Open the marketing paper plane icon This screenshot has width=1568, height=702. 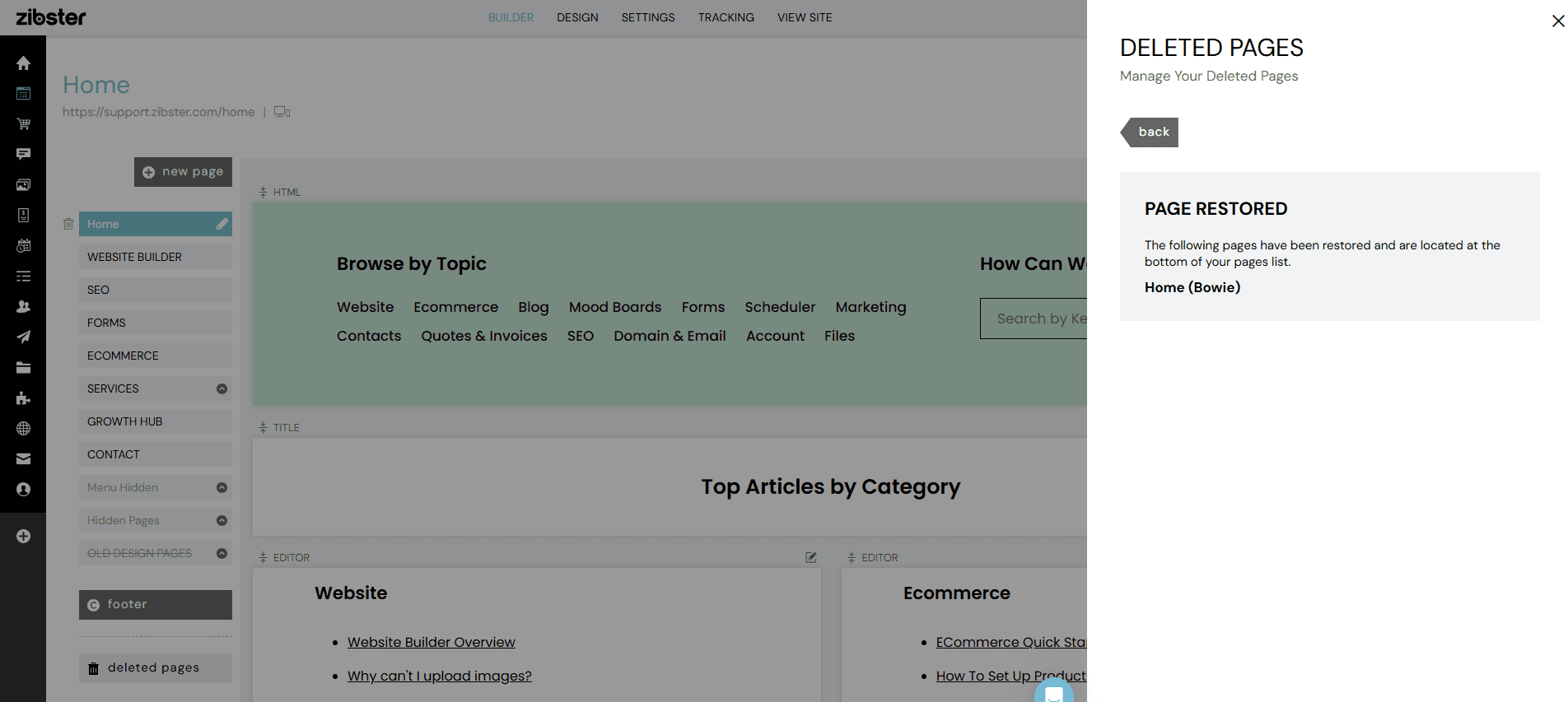click(23, 337)
